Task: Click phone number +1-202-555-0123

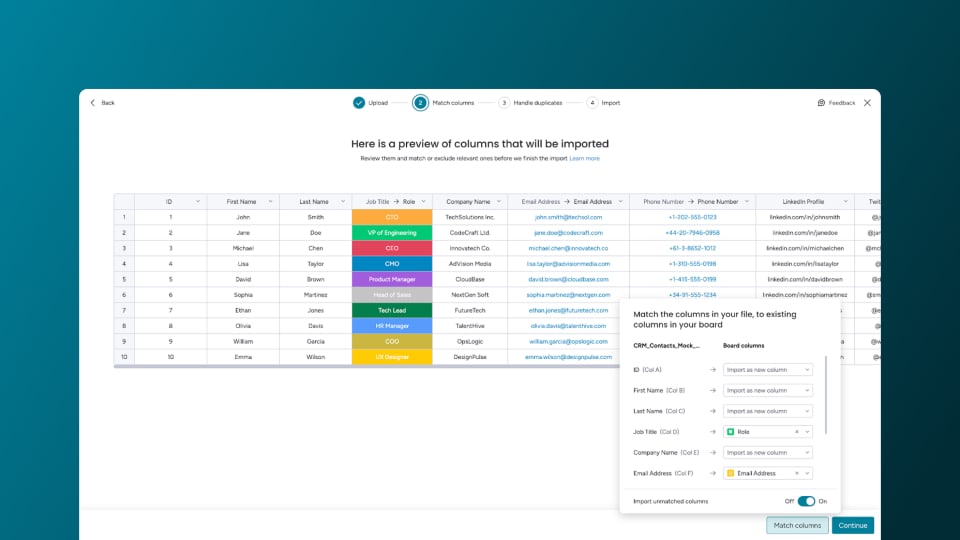Action: click(692, 217)
